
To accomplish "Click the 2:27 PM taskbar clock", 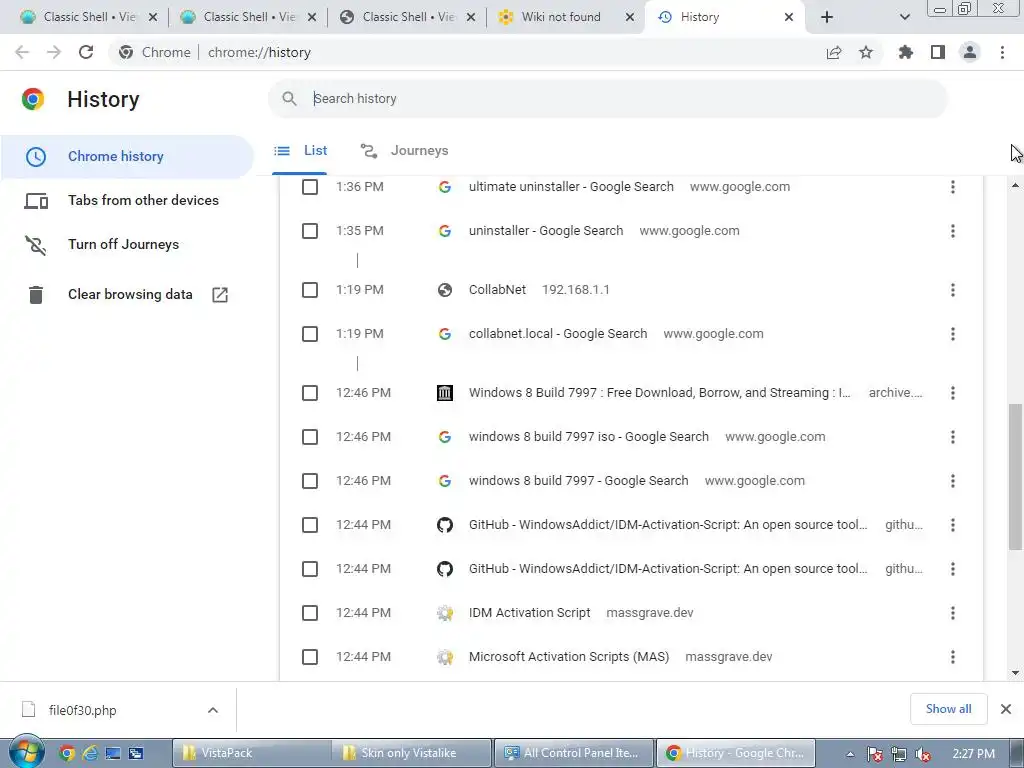I will point(973,754).
